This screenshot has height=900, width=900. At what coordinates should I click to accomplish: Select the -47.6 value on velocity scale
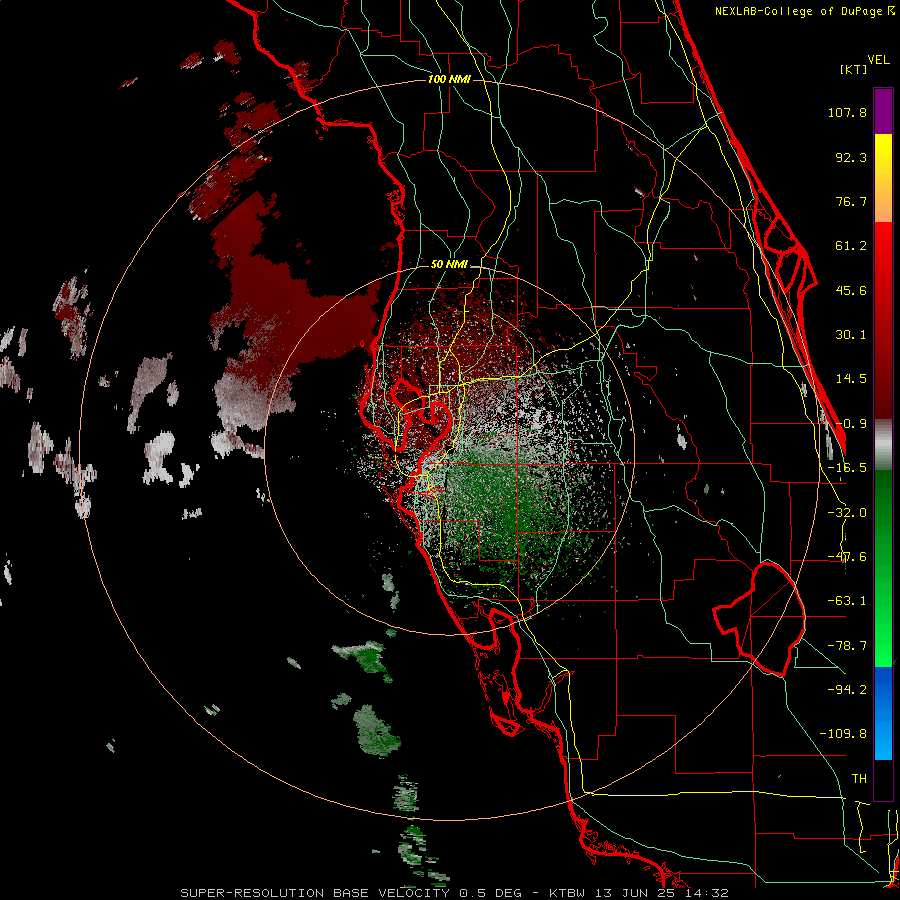(x=847, y=557)
